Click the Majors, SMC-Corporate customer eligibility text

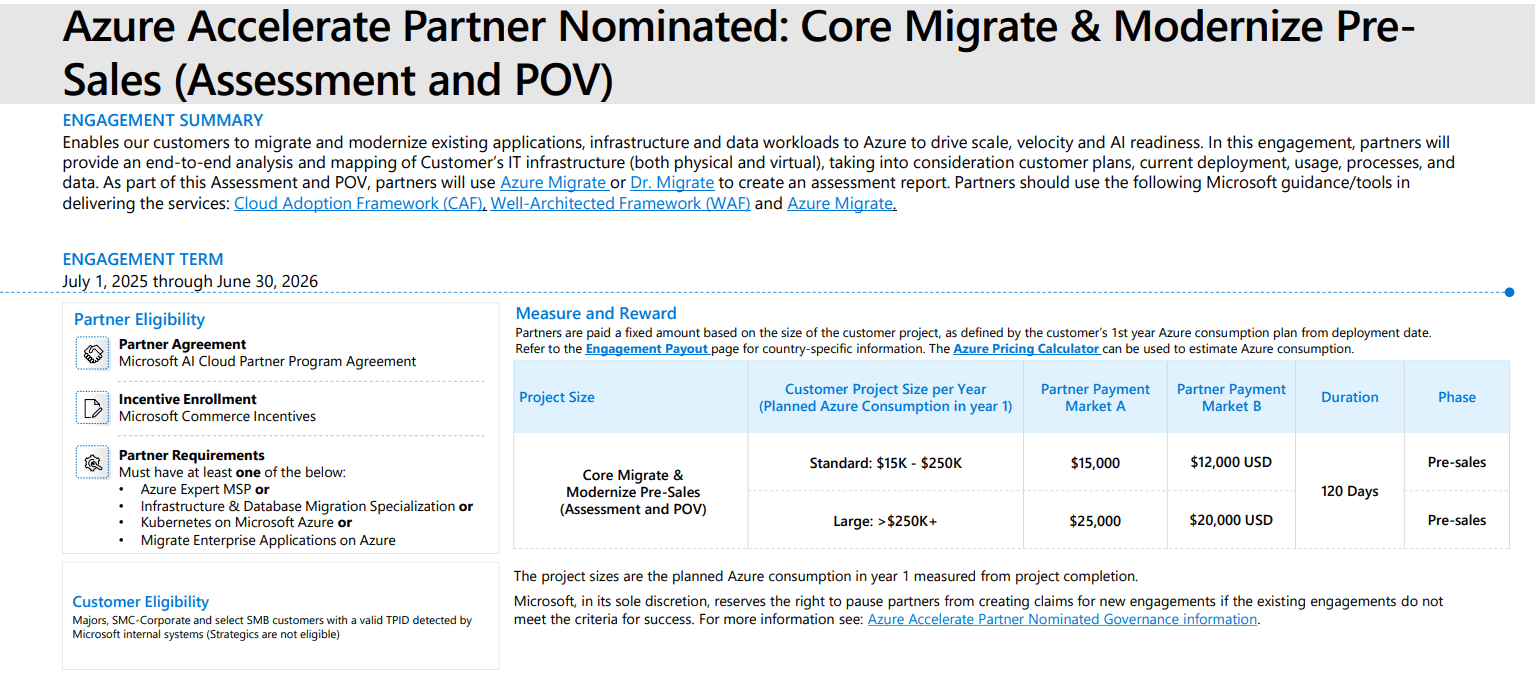[x=272, y=627]
